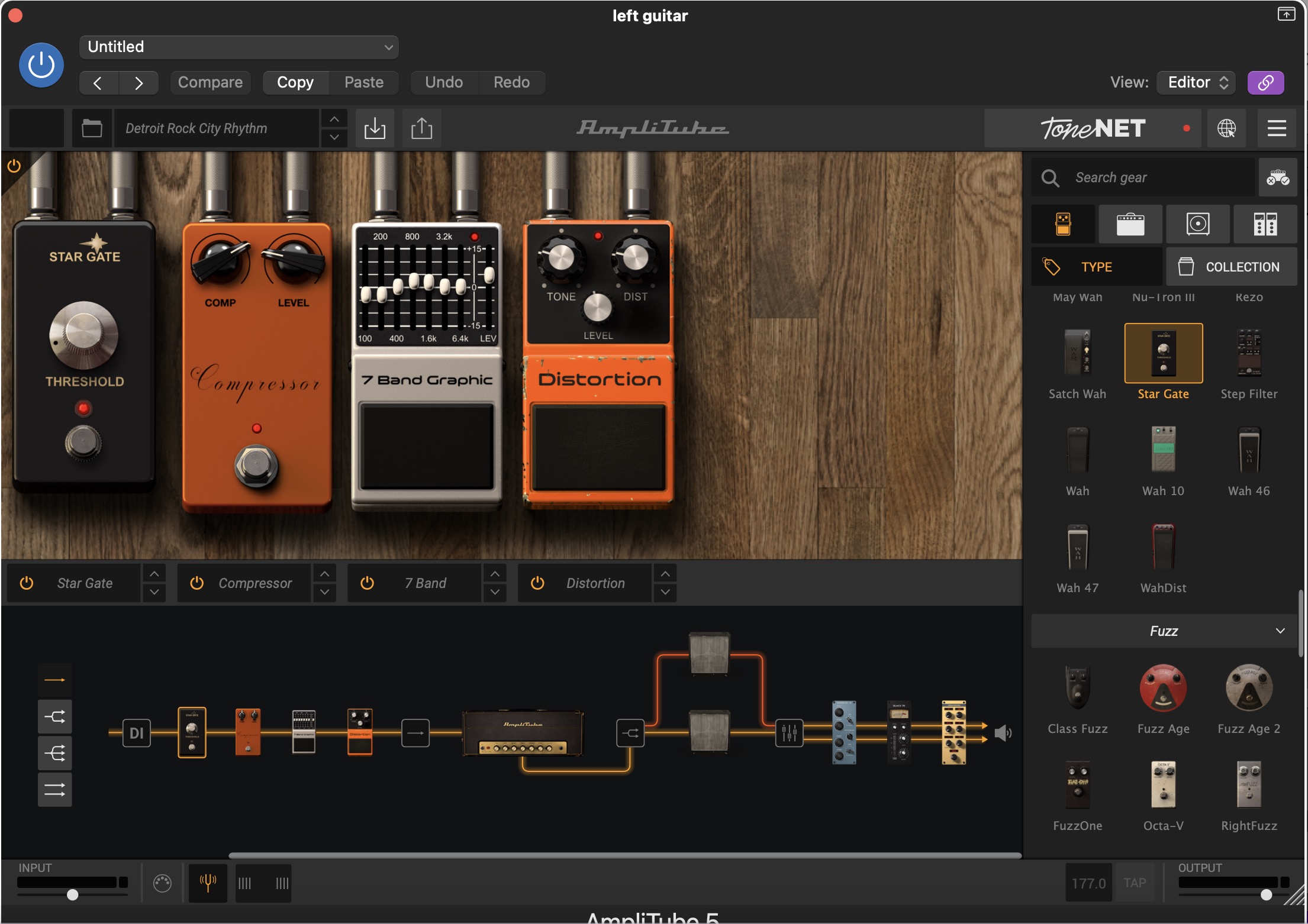Click the splitter block after the amp
The image size is (1308, 924).
point(630,734)
